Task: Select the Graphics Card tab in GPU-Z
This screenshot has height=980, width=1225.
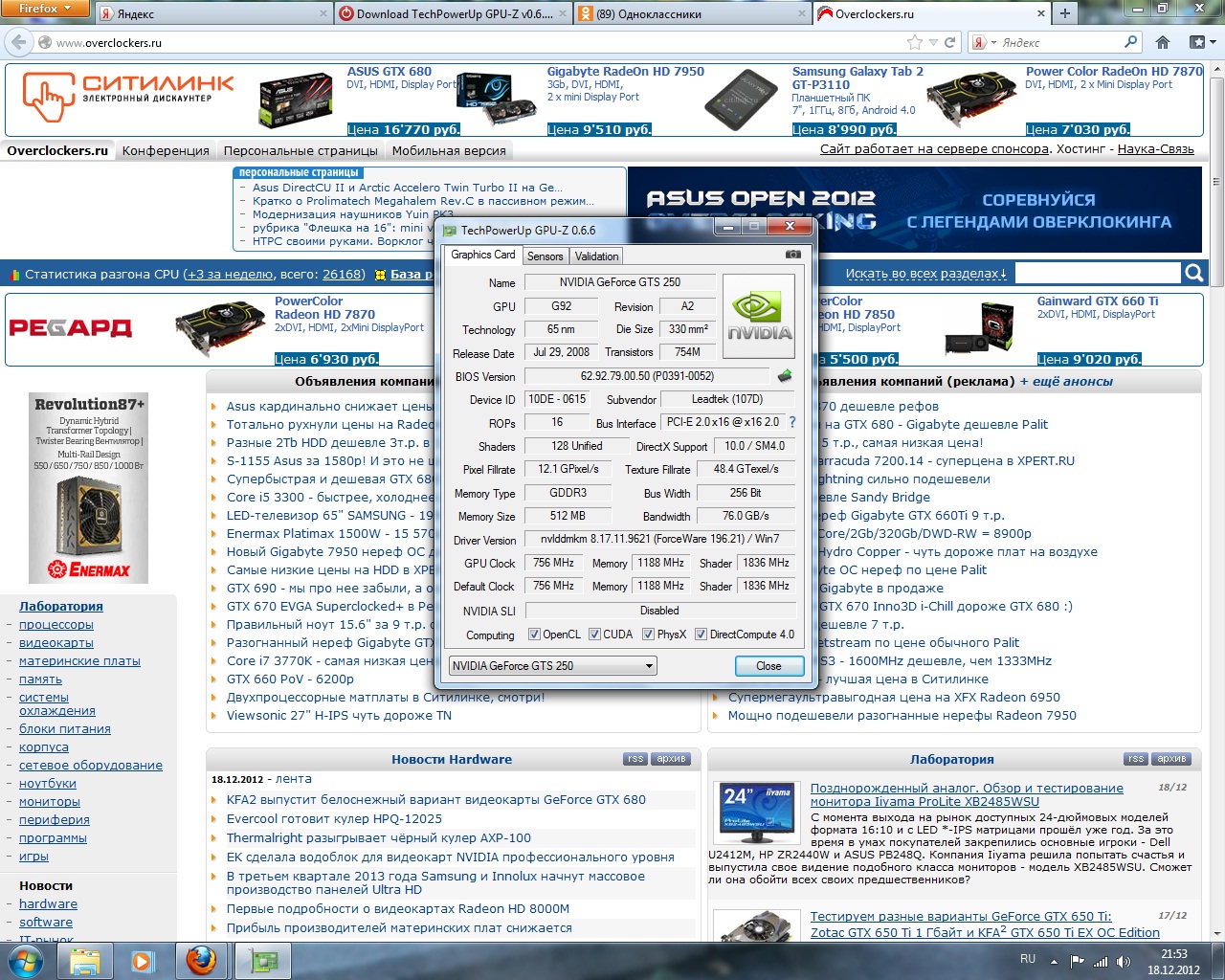Action: tap(483, 255)
